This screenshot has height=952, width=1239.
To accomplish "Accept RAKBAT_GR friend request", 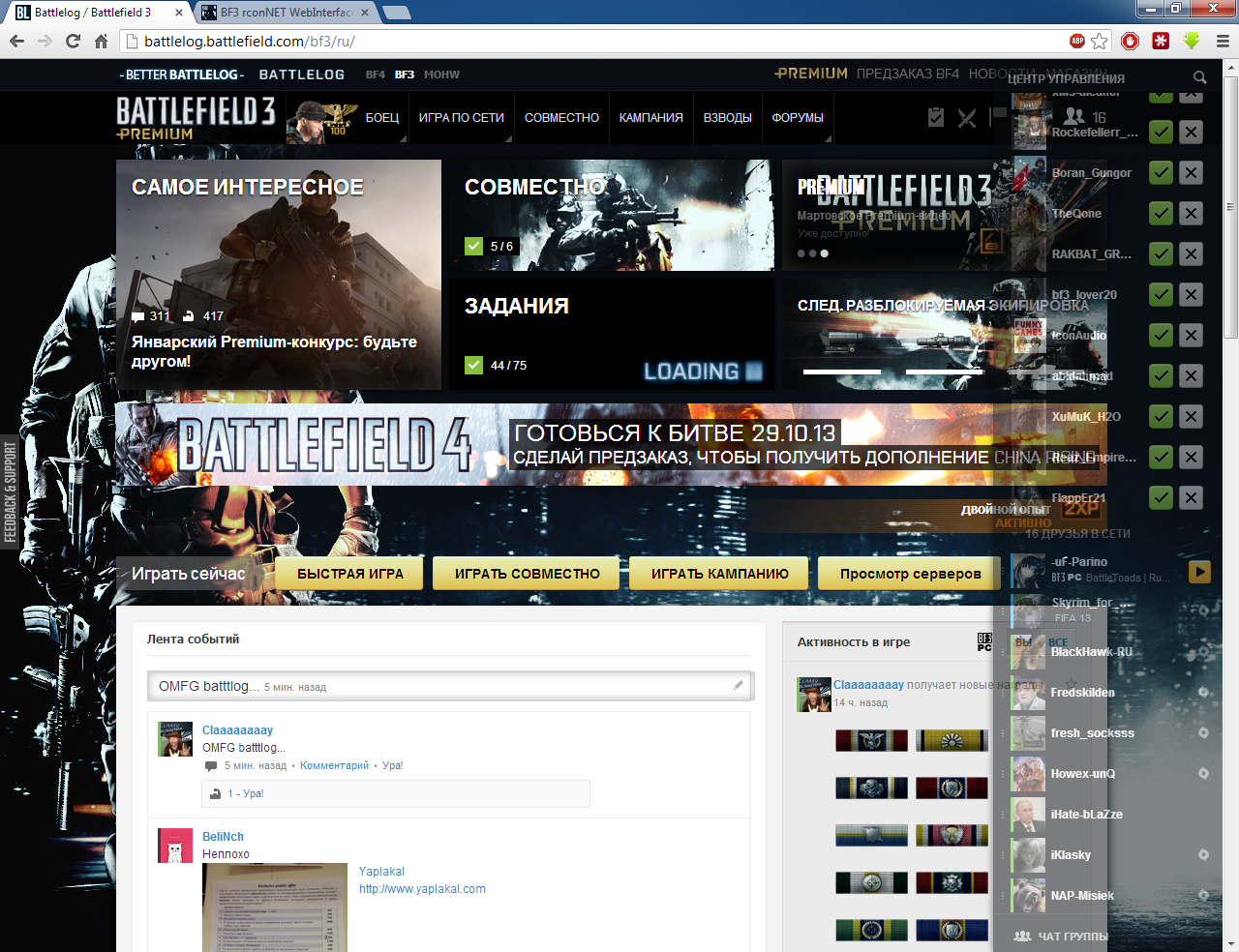I will coord(1162,254).
